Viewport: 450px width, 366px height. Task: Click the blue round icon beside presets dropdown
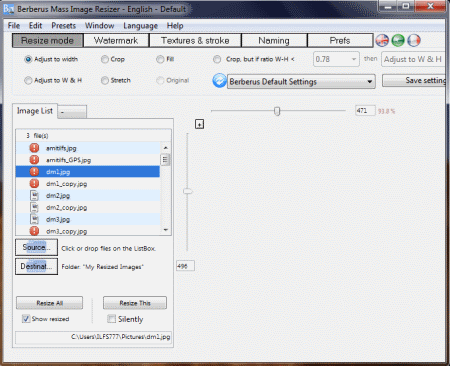tap(219, 80)
